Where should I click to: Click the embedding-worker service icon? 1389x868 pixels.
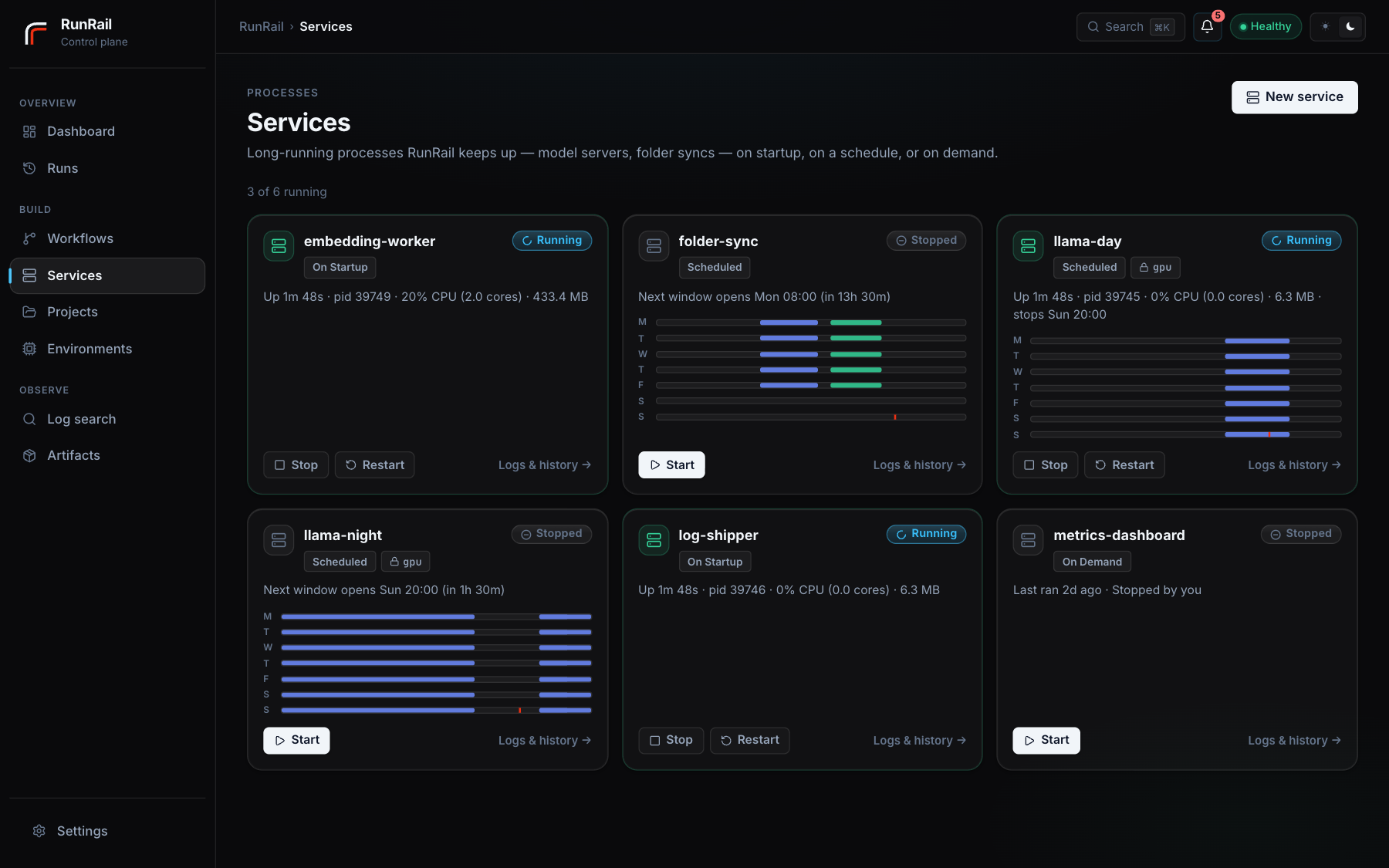(x=279, y=246)
